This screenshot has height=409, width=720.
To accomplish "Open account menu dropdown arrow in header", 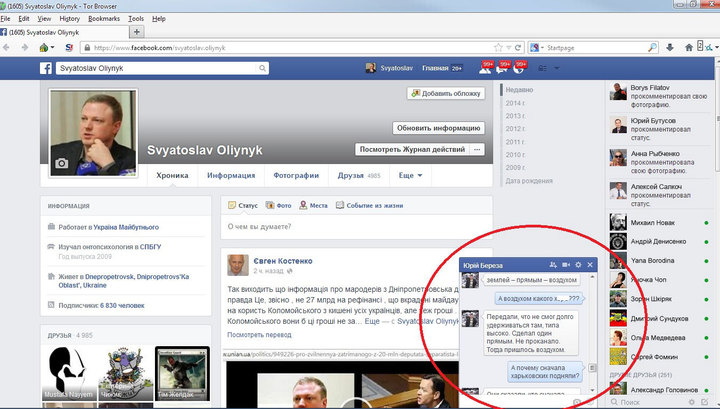I will pyautogui.click(x=558, y=69).
